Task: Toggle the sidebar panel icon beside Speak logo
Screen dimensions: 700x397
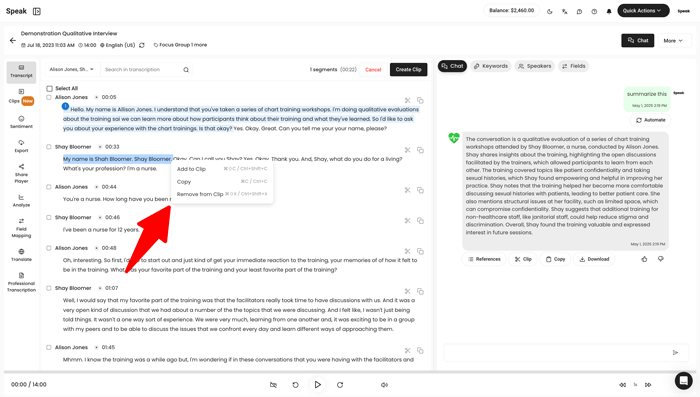Action: [37, 11]
